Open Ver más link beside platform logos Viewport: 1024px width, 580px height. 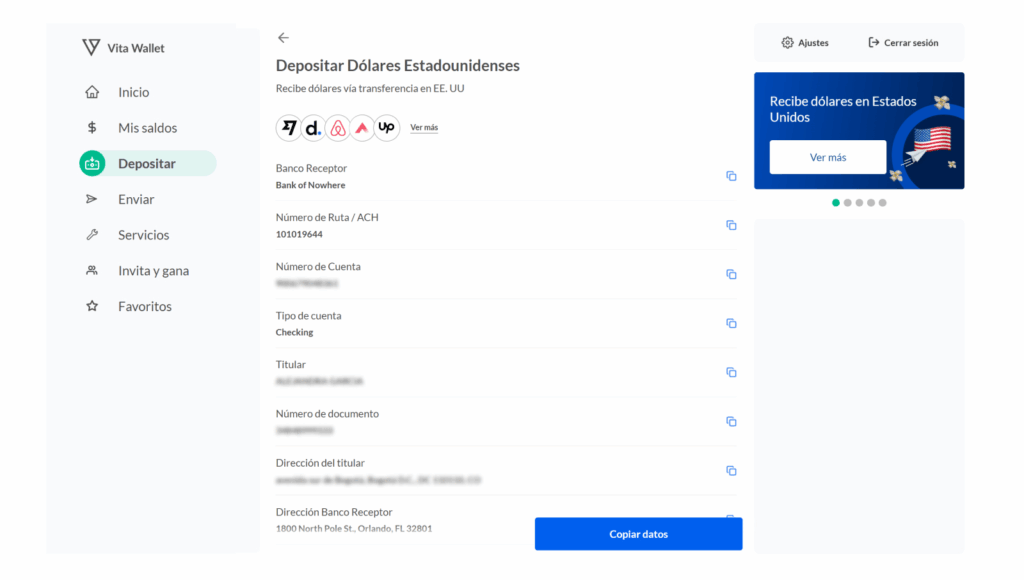pos(424,128)
